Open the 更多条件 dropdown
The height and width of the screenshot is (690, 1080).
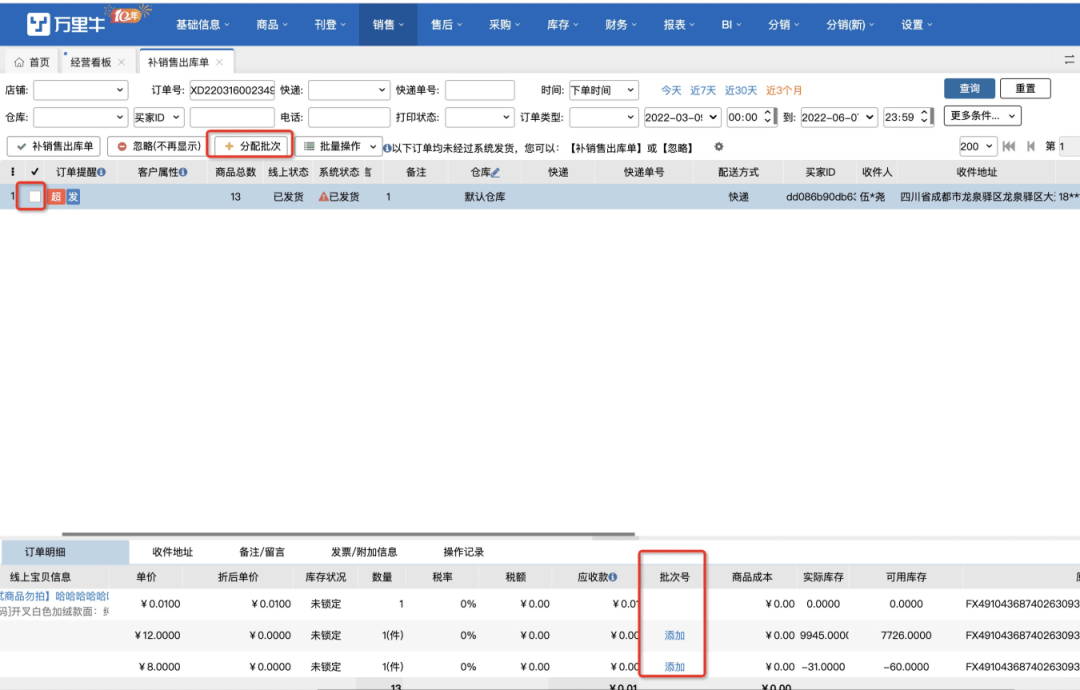(x=982, y=116)
